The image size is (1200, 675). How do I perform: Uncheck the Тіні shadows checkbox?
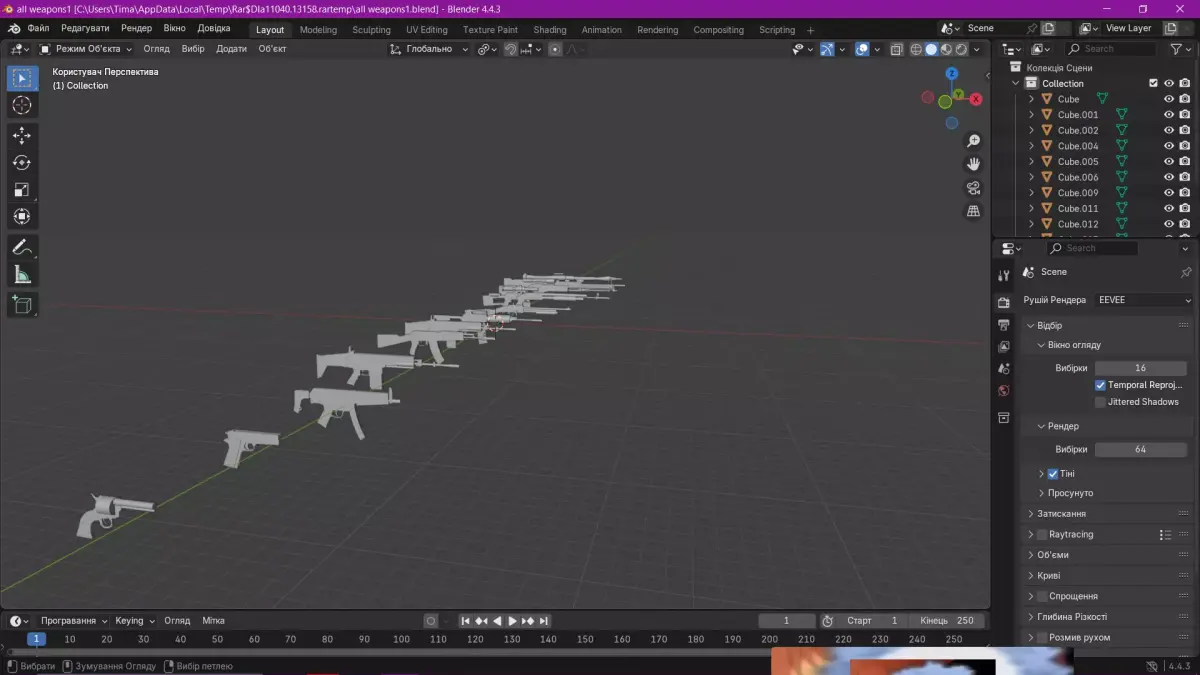point(1053,474)
